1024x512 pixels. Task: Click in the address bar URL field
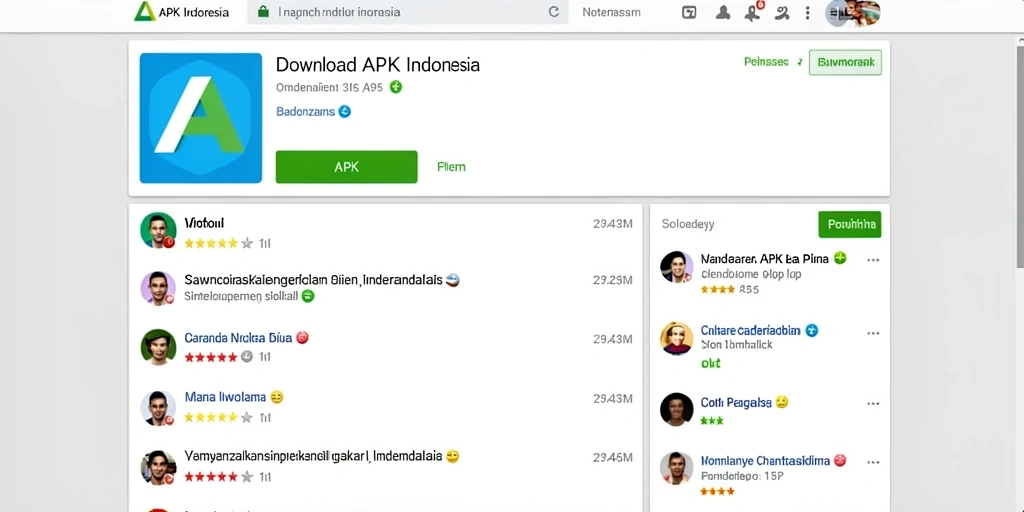(408, 12)
